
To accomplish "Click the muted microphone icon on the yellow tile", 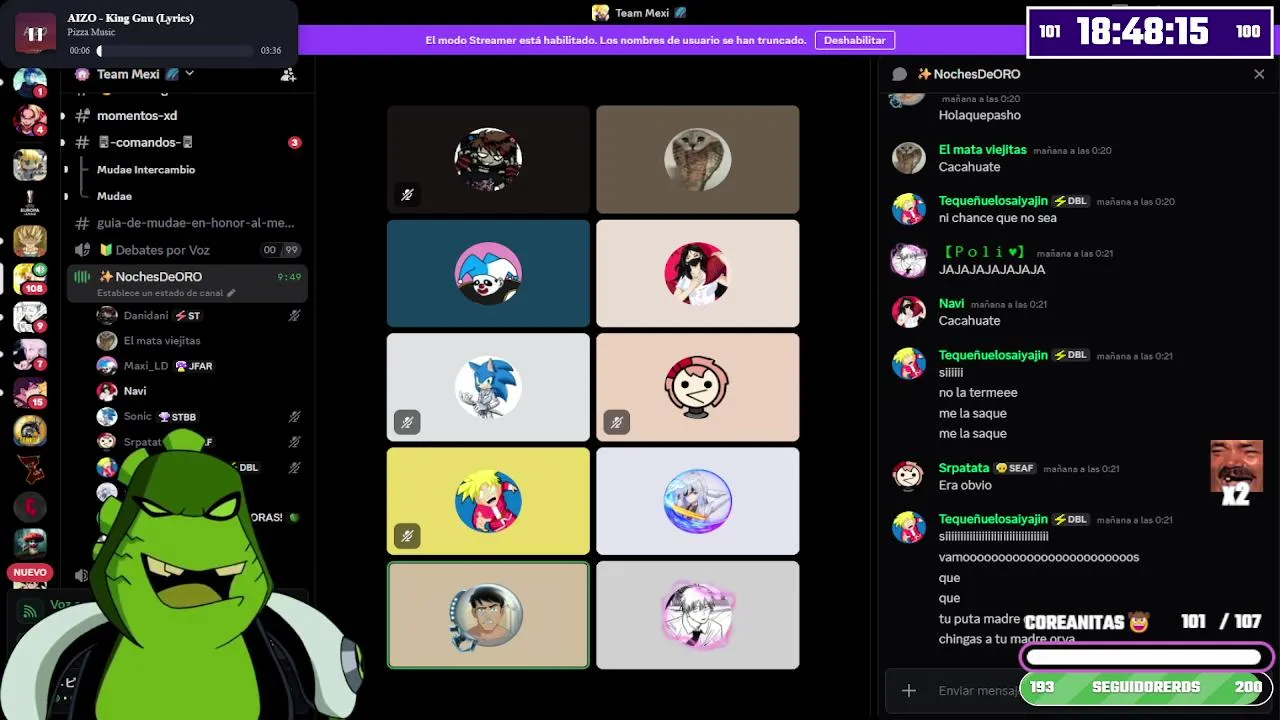I will pyautogui.click(x=407, y=536).
